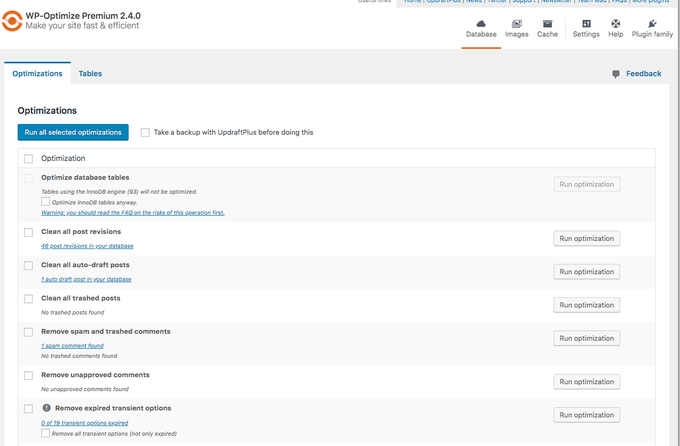Click the InnoDB engine (93) notice text

pos(119,192)
